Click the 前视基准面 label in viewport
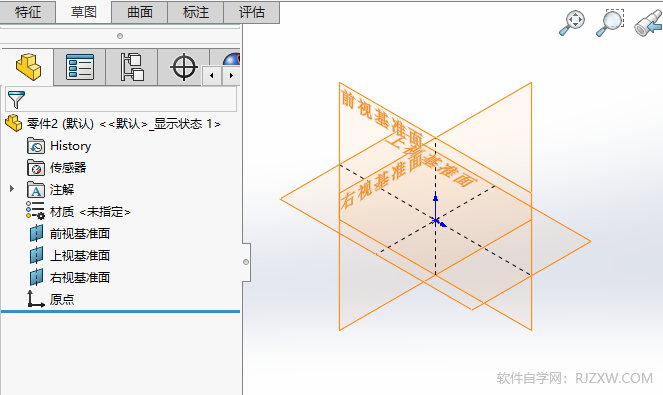The height and width of the screenshot is (395, 663). pyautogui.click(x=382, y=118)
